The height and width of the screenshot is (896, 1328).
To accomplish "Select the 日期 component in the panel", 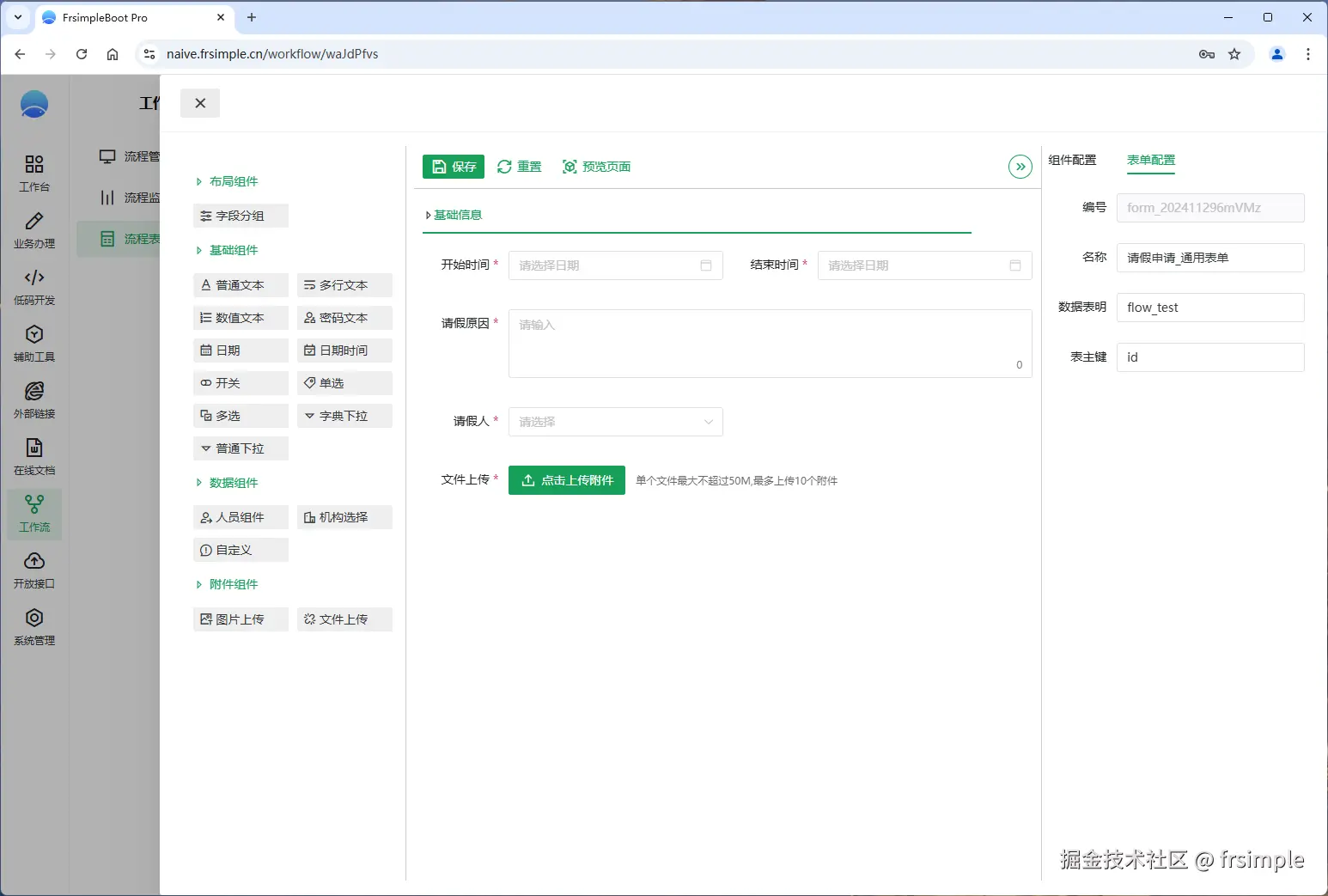I will pyautogui.click(x=241, y=350).
